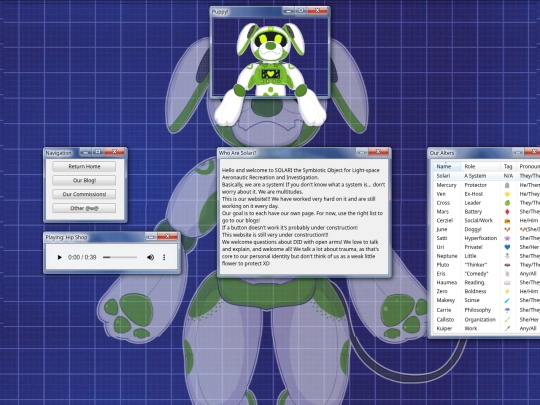Click the "Thinker" role cell
Viewport: 540px width, 405px height.
click(x=476, y=265)
